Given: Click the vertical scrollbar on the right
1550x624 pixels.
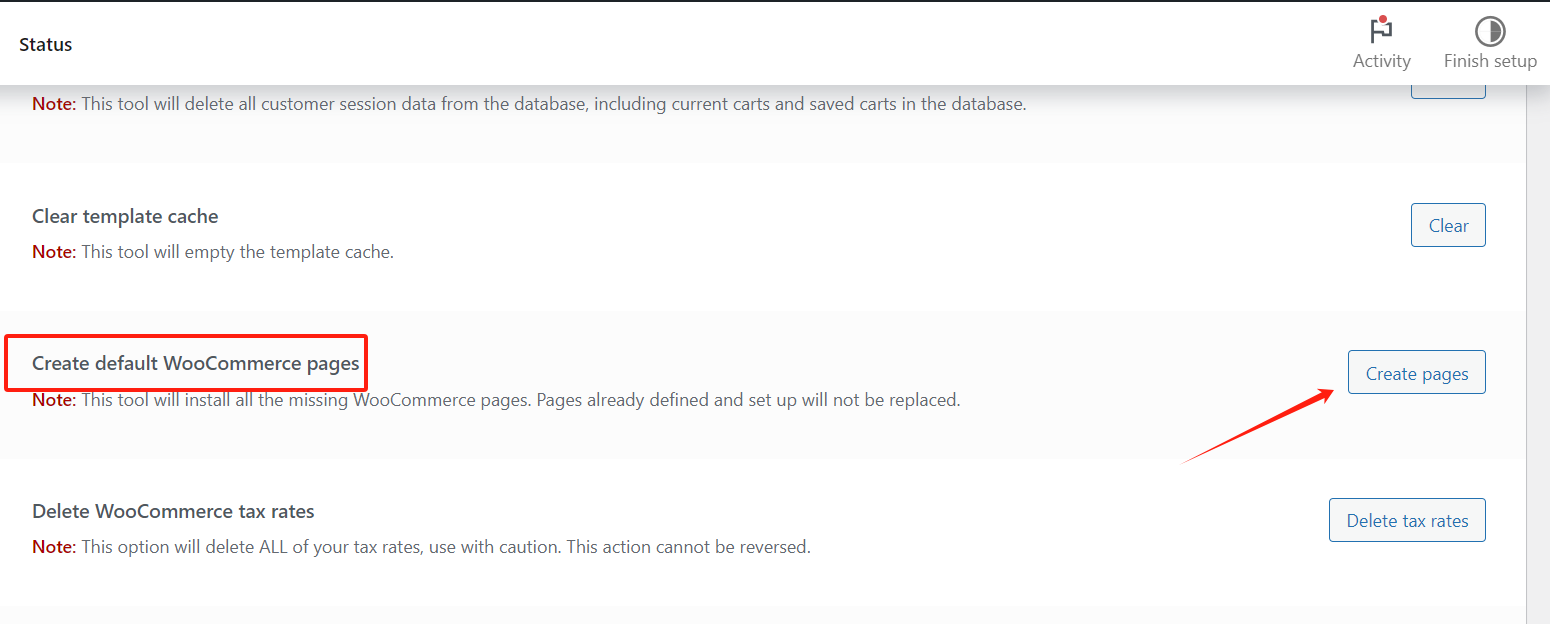Looking at the screenshot, I should pyautogui.click(x=1537, y=350).
